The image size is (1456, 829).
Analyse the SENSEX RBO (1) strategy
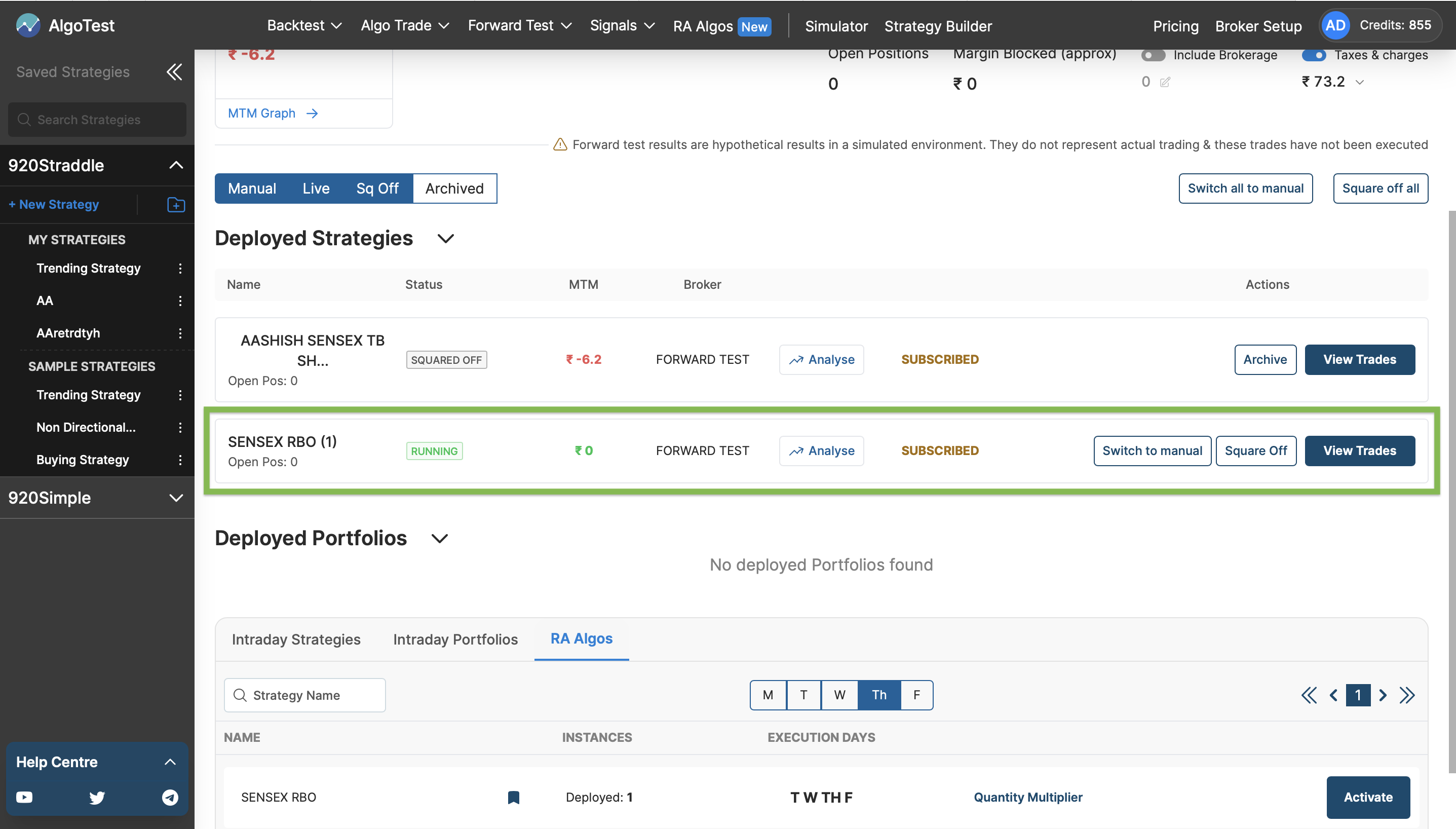tap(821, 451)
